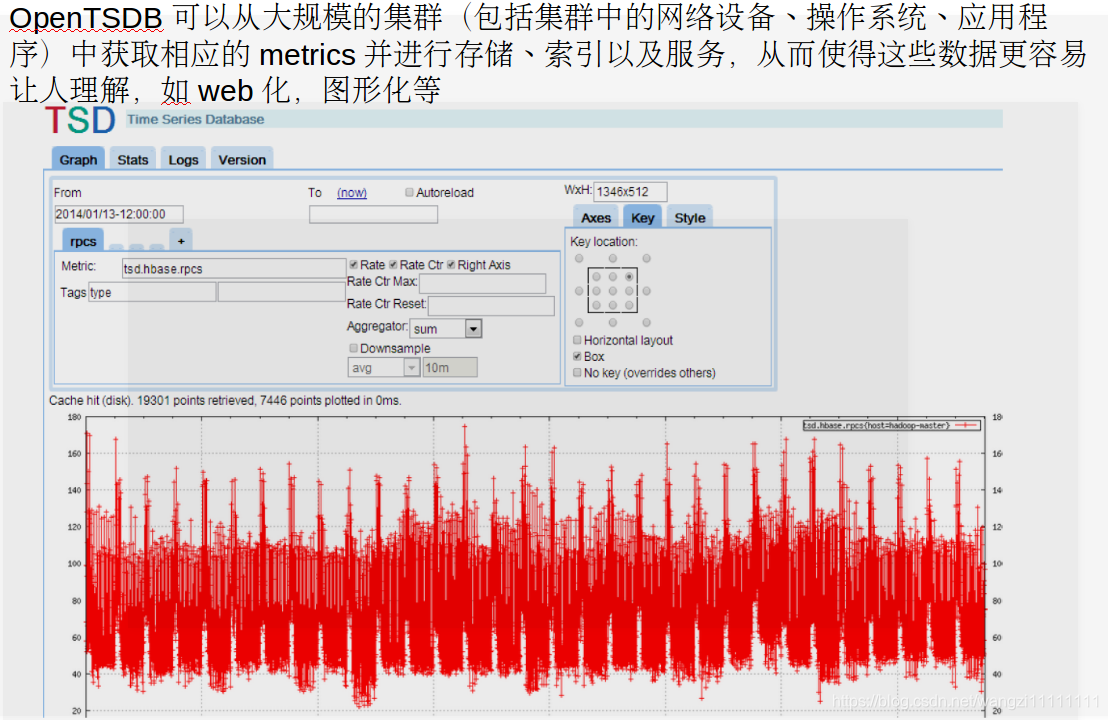Toggle the Box checkbox
This screenshot has height=720, width=1108.
click(x=577, y=356)
